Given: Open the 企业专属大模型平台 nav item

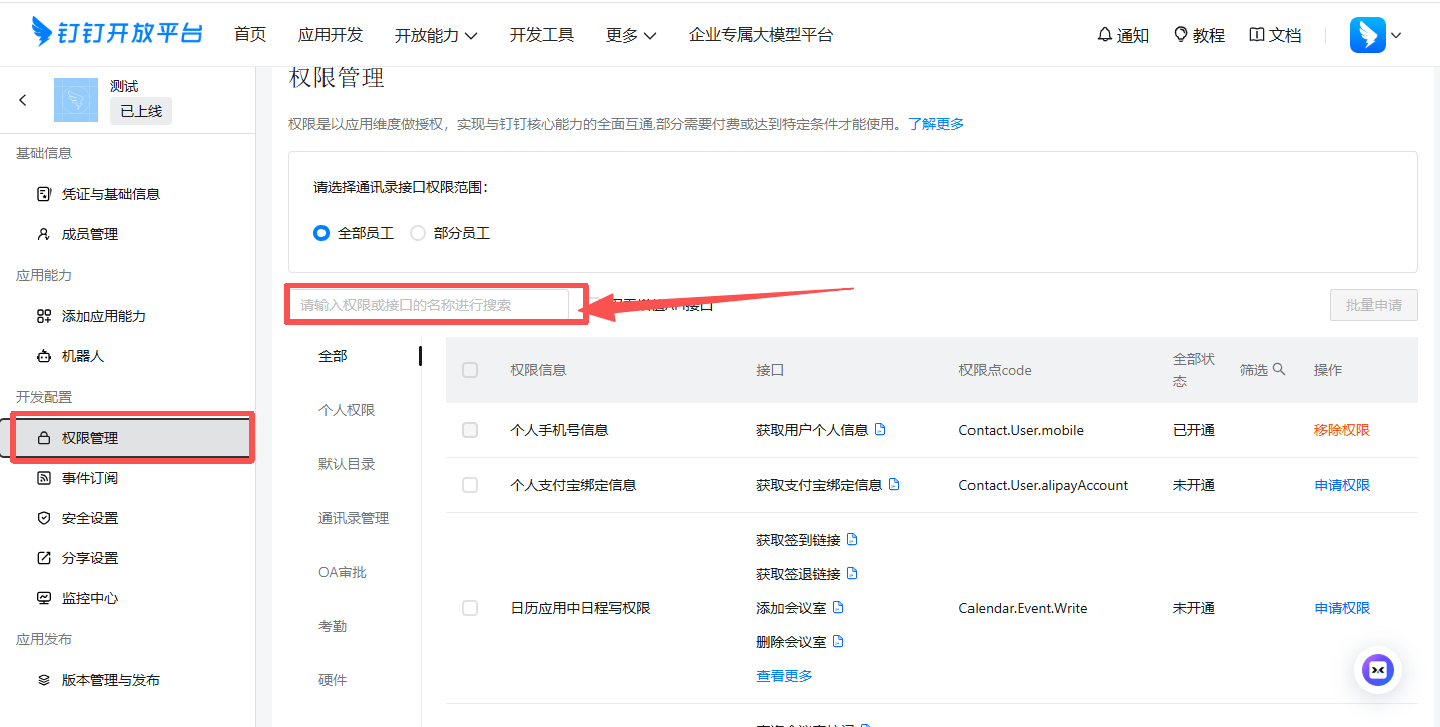Looking at the screenshot, I should (x=761, y=35).
